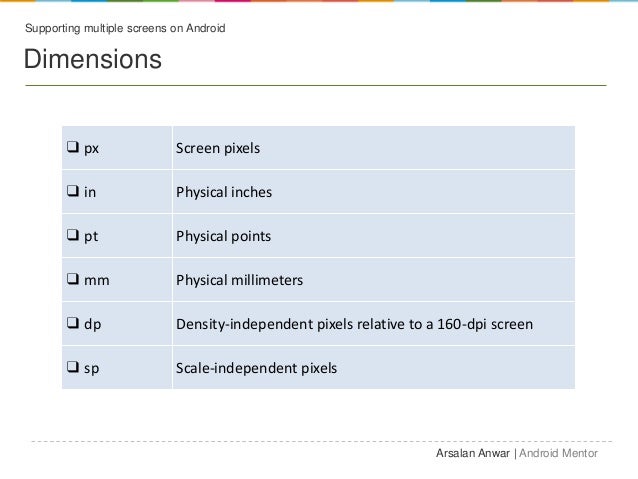Click the Dimensions slide title
Screen dimensions: 638x479
[93, 60]
